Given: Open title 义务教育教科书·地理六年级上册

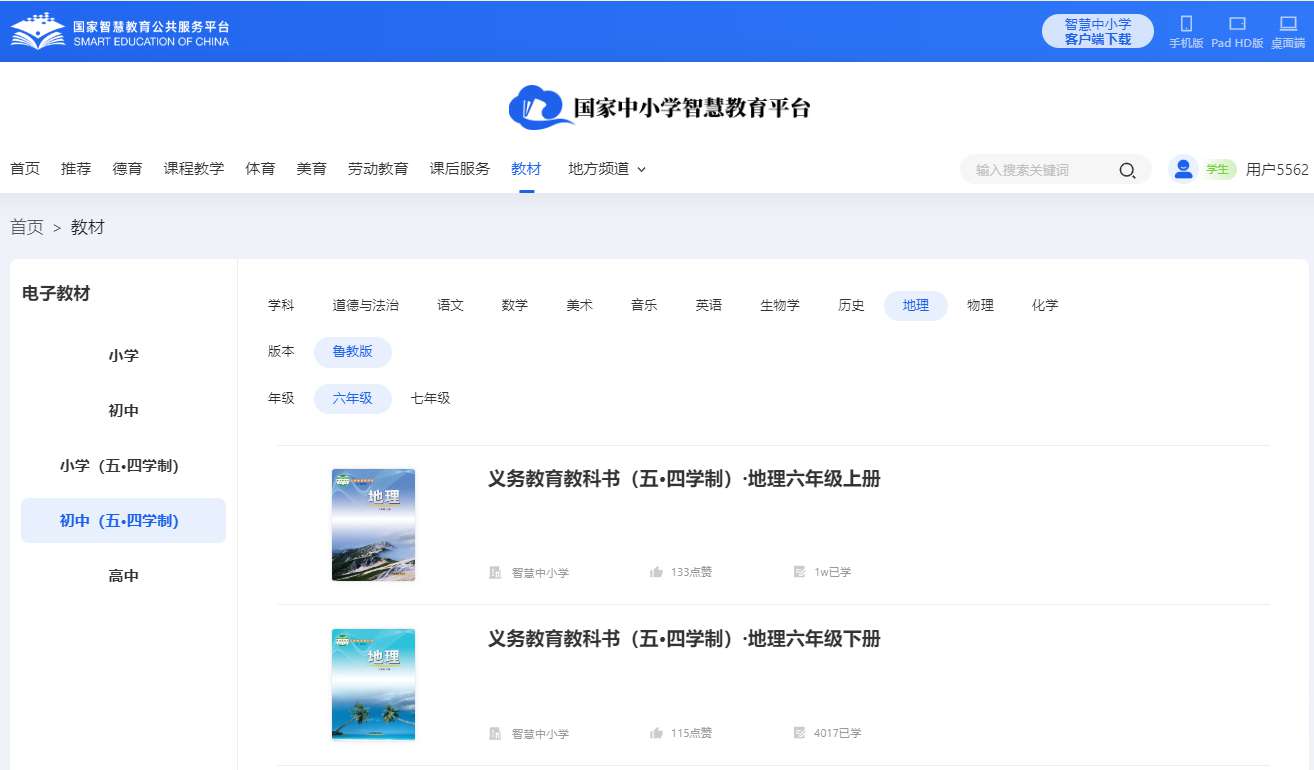Looking at the screenshot, I should point(684,479).
